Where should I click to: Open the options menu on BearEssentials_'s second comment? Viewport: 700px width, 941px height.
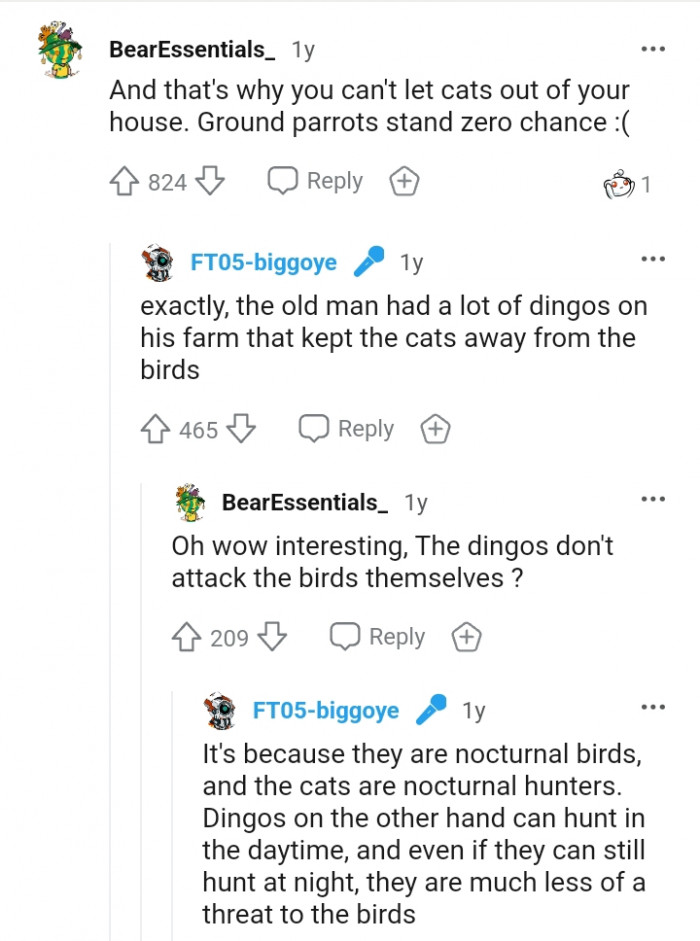[653, 498]
